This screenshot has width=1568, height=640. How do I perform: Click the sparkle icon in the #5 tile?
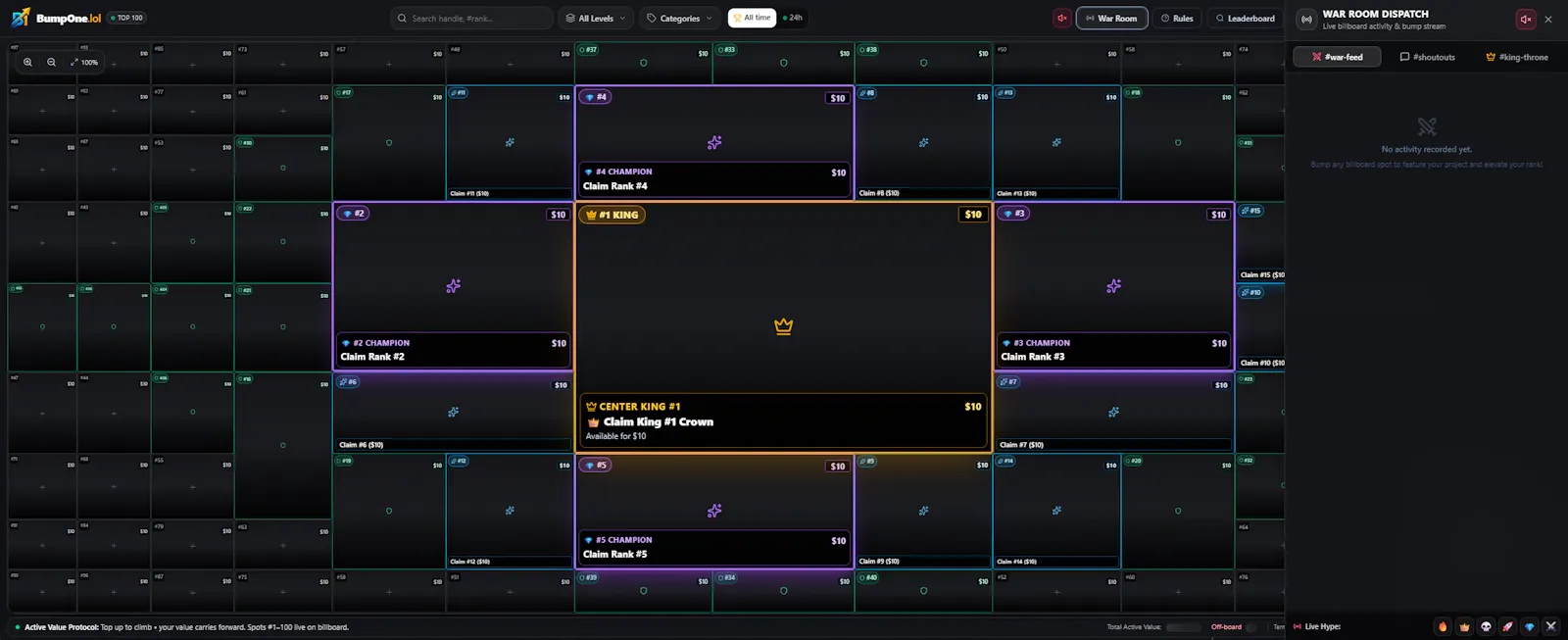(714, 511)
